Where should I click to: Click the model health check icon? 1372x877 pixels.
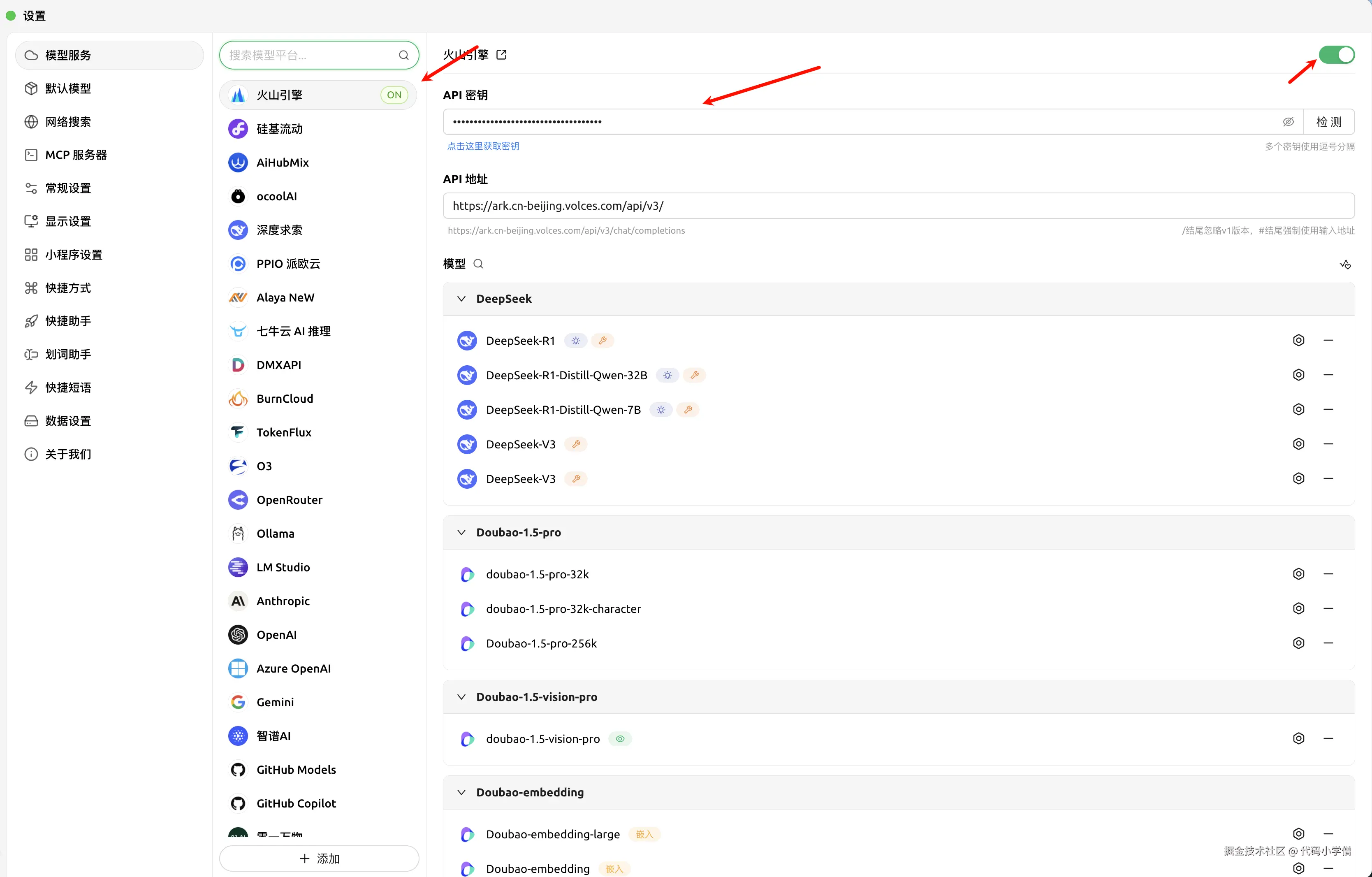[x=1345, y=264]
